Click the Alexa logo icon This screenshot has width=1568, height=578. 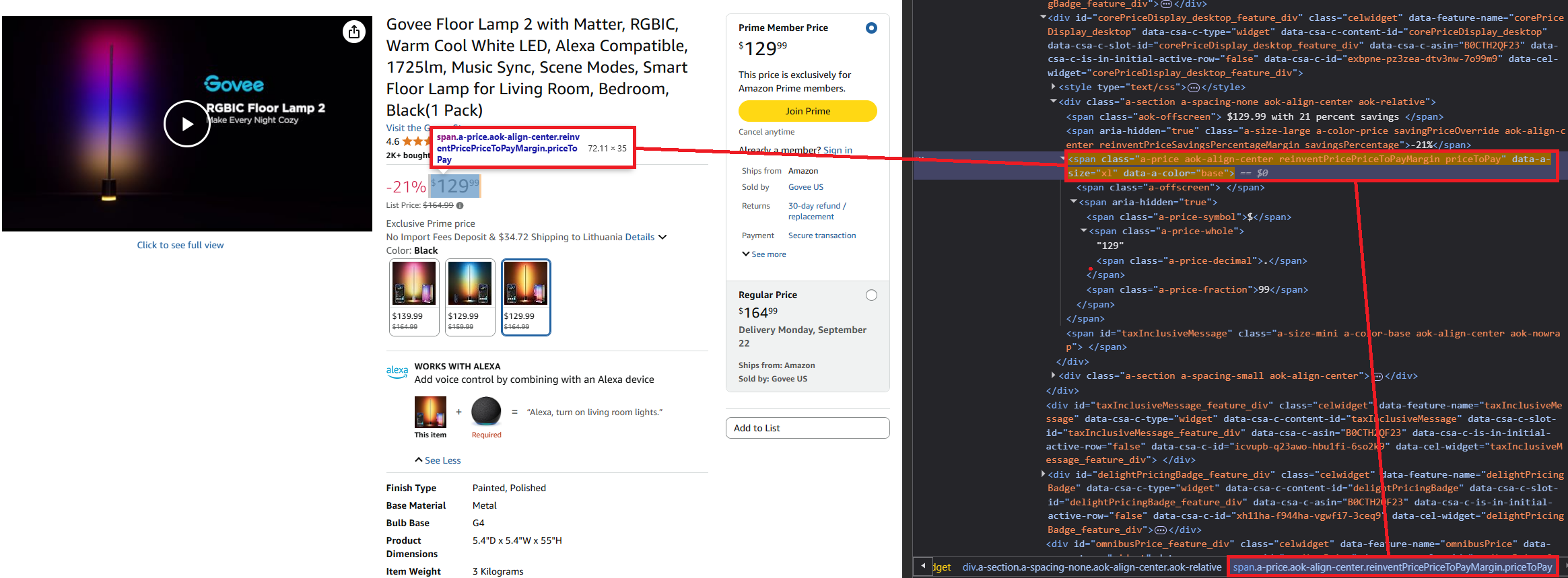coord(397,371)
